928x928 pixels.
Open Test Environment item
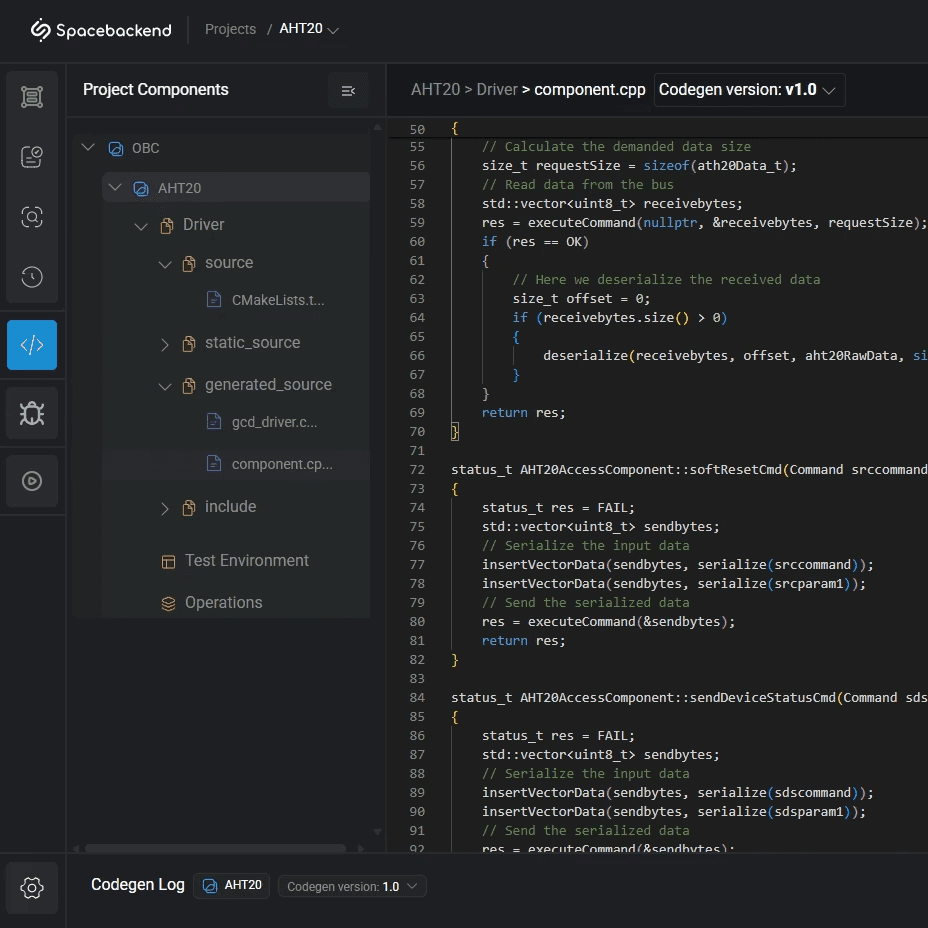coord(246,561)
